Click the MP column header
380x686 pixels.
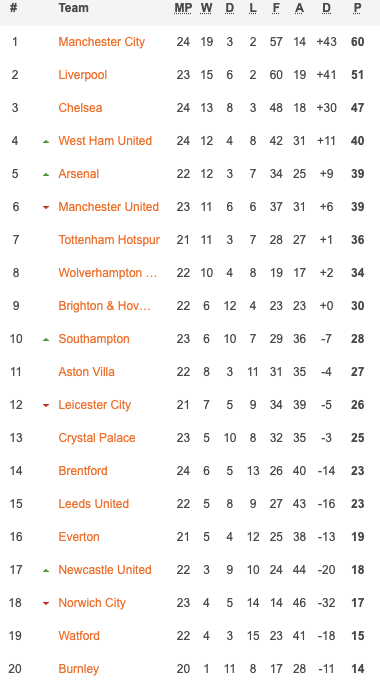183,8
